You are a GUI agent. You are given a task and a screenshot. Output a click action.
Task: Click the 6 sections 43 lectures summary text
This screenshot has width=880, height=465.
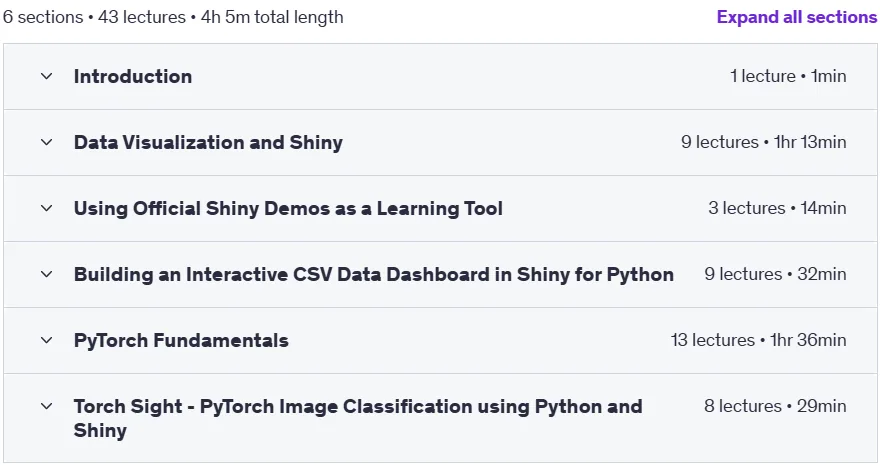173,17
